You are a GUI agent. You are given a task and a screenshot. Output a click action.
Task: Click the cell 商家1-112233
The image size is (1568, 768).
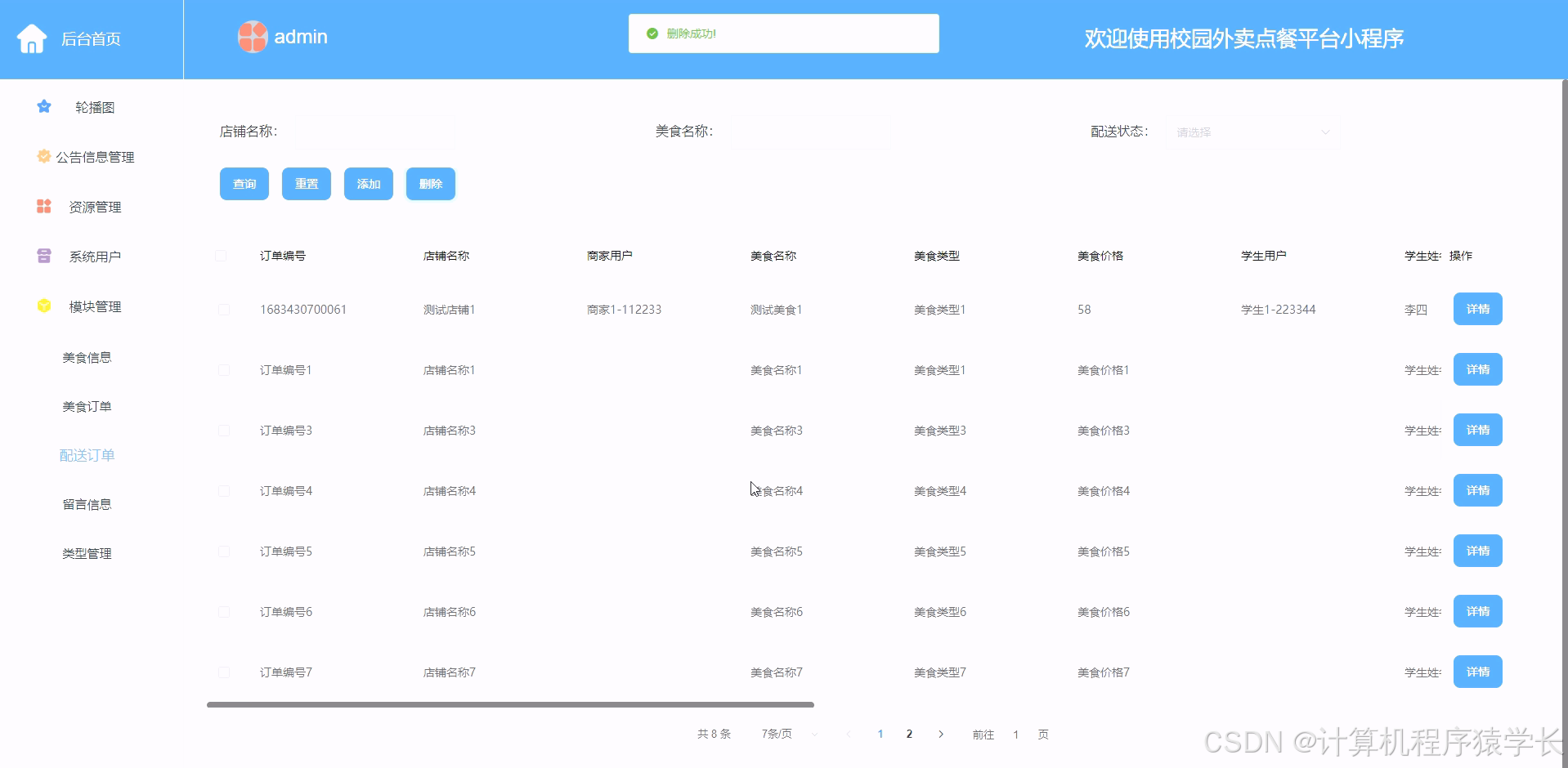[x=625, y=310]
